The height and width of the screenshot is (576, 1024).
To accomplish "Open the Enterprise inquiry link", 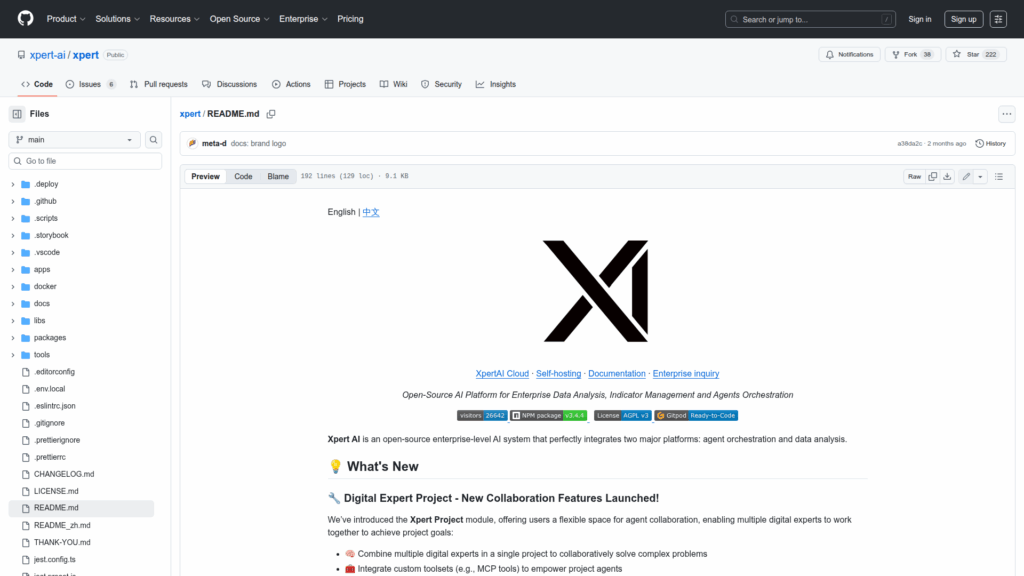I will pos(686,374).
